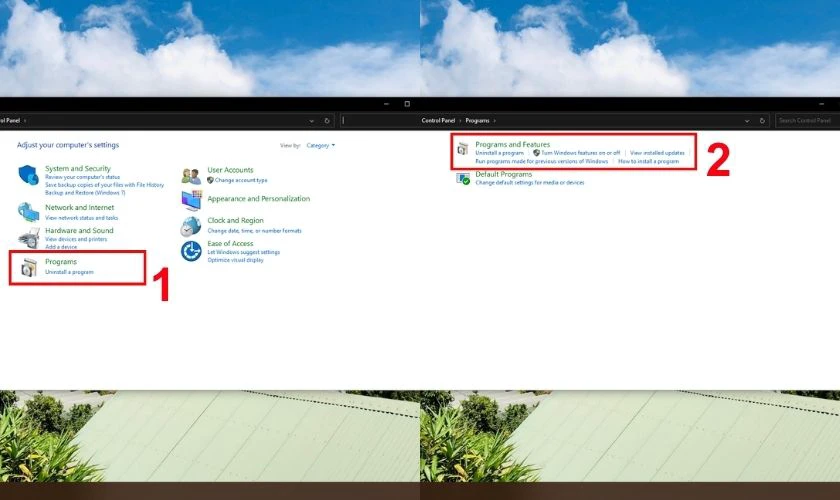840x500 pixels.
Task: Click How to install a program
Action: pos(648,161)
